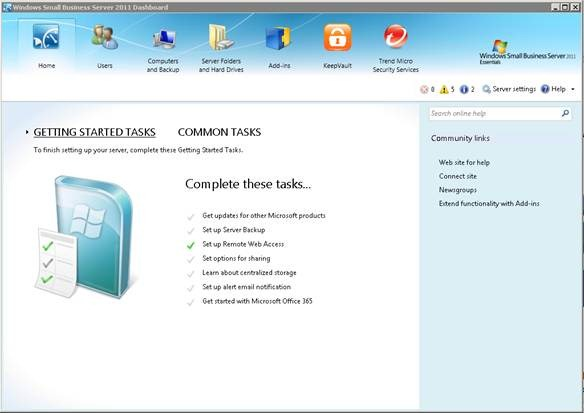Open Get started with Microsoft Office 365
Image resolution: width=584 pixels, height=413 pixels.
point(257,301)
